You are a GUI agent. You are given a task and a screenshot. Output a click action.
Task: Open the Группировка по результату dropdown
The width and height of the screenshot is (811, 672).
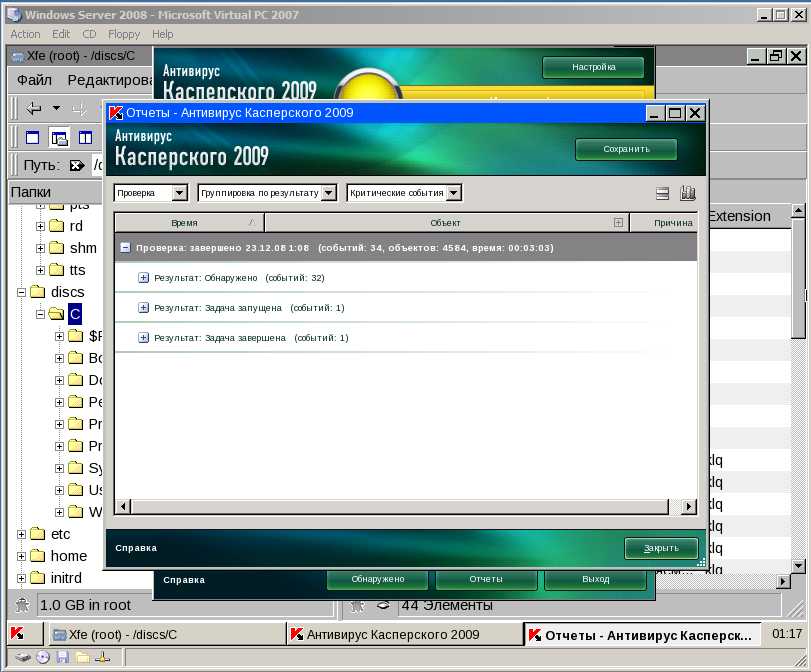(x=328, y=193)
